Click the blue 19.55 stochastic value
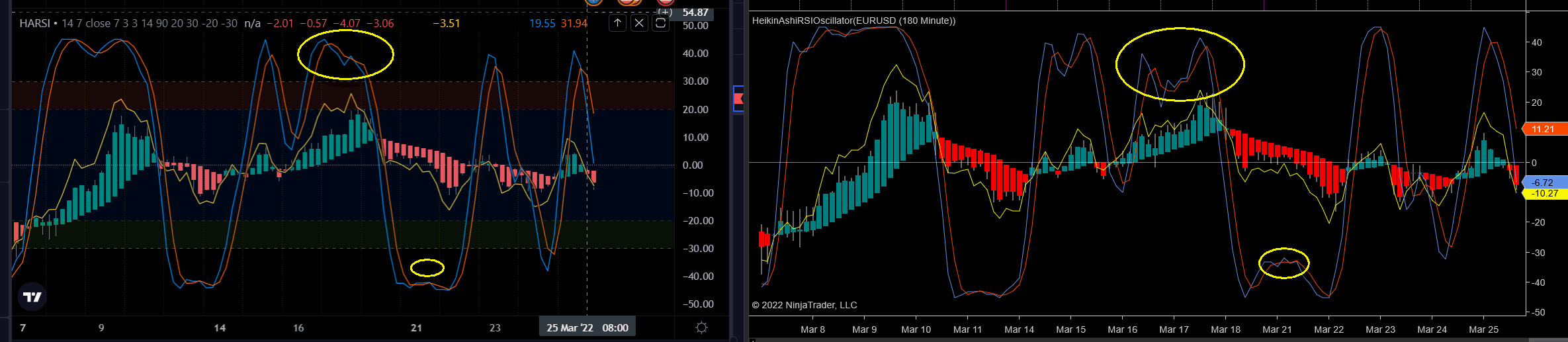1568x342 pixels. pyautogui.click(x=543, y=23)
